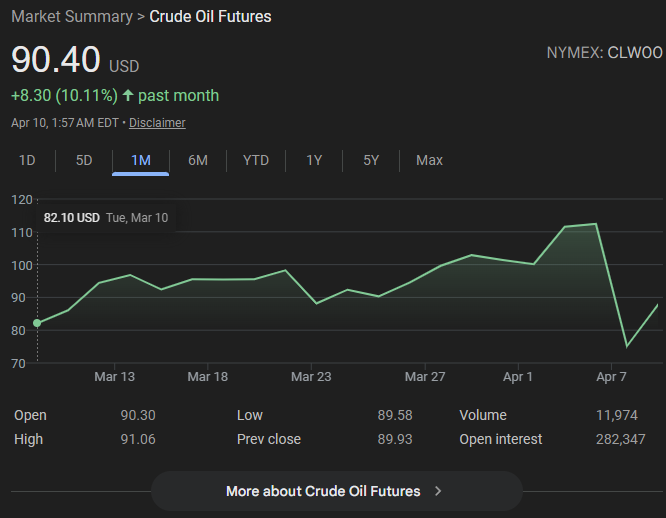This screenshot has width=666, height=518.
Task: Show the Max time range
Action: click(x=429, y=160)
